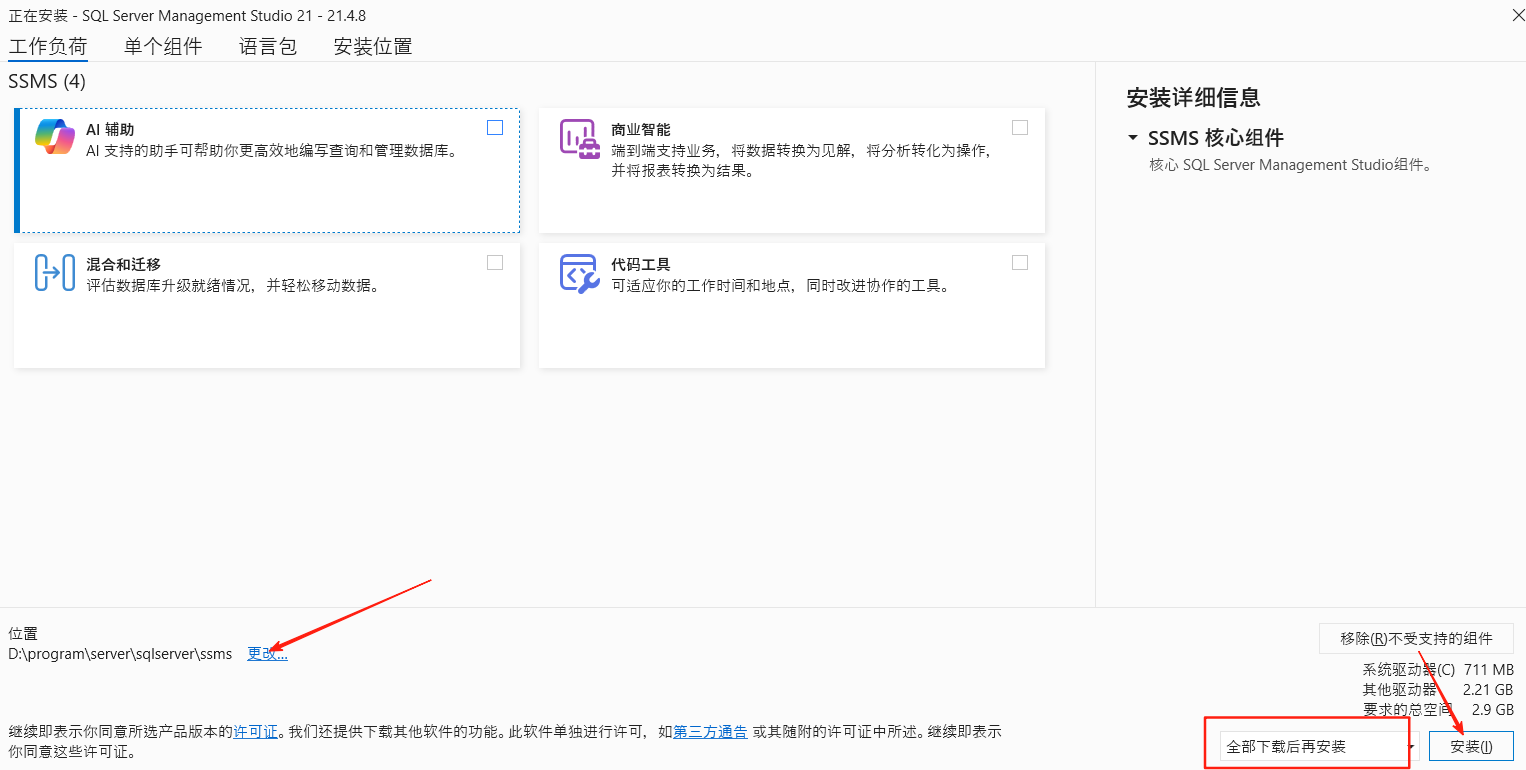Select the 代码工具 workload checkbox
This screenshot has height=770, width=1526.
(x=1020, y=262)
